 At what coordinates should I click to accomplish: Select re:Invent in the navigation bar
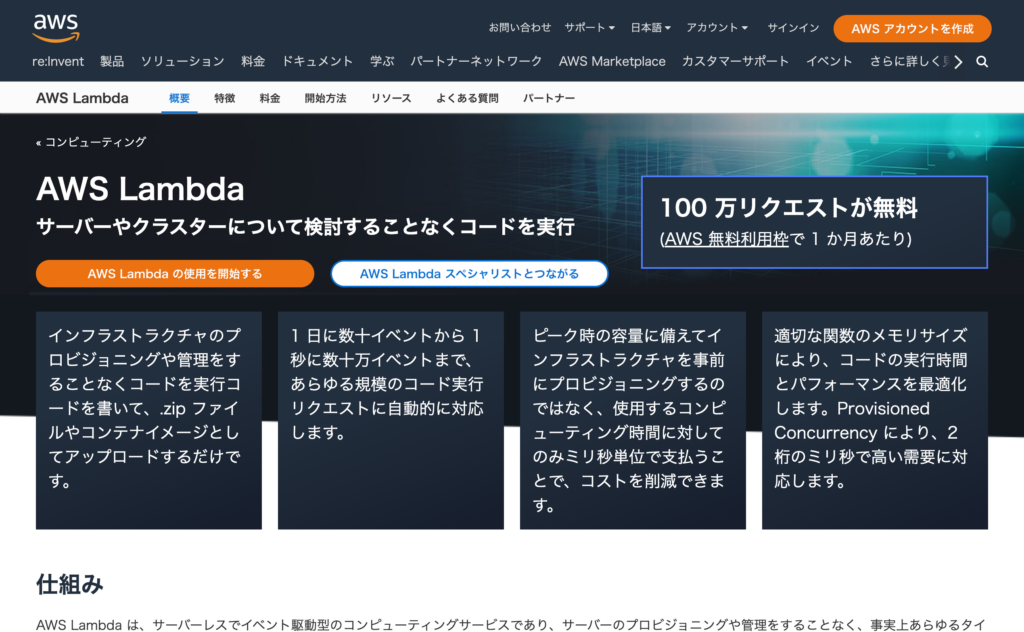coord(58,62)
